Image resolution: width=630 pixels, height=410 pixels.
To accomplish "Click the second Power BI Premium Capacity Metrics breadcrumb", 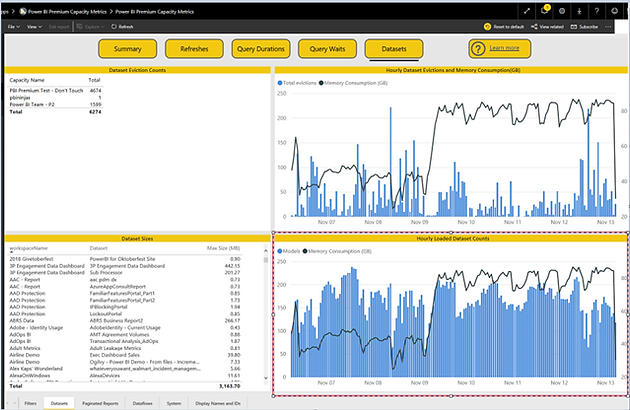I will 154,12.
